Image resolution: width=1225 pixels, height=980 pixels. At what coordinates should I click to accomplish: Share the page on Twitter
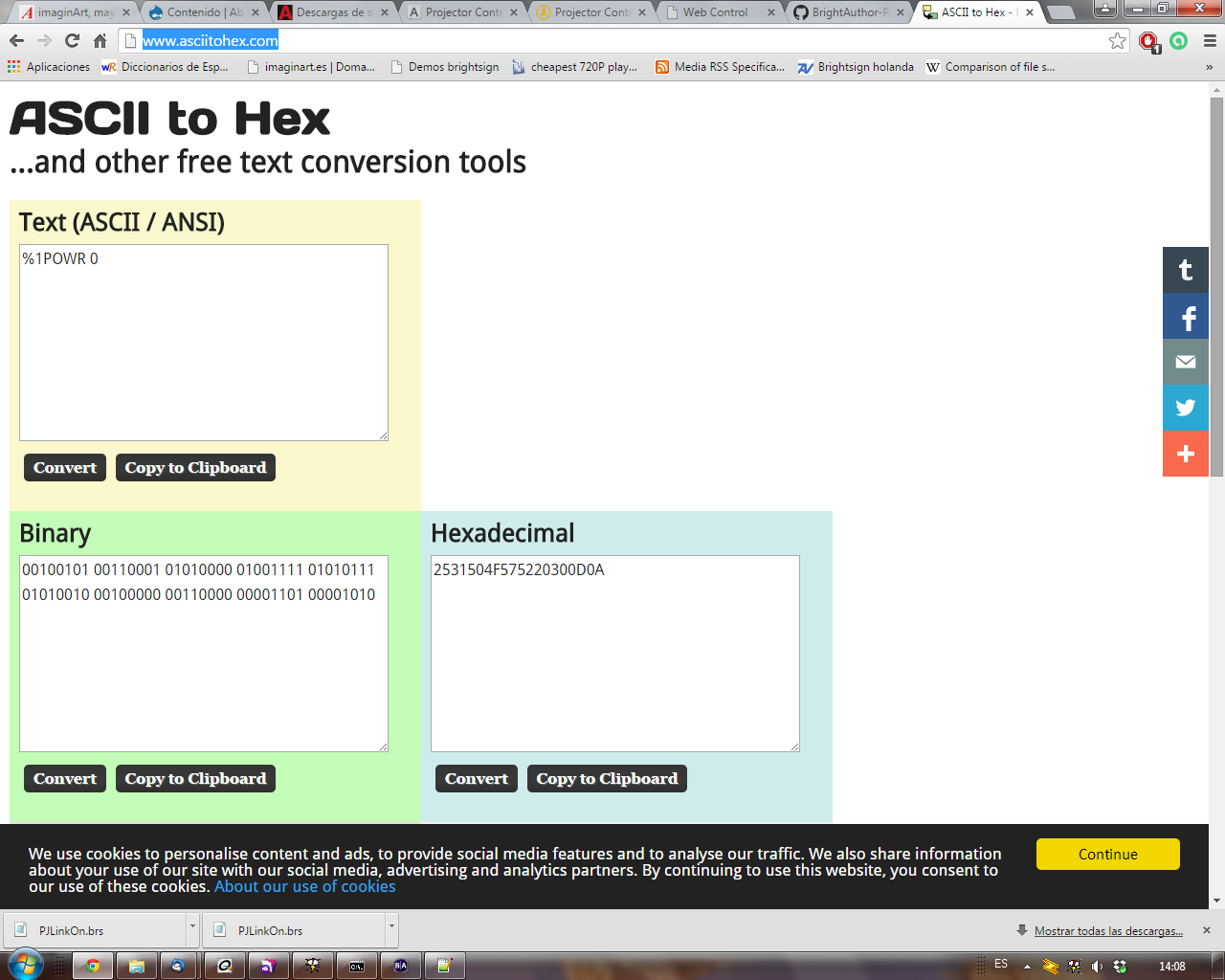(x=1186, y=408)
